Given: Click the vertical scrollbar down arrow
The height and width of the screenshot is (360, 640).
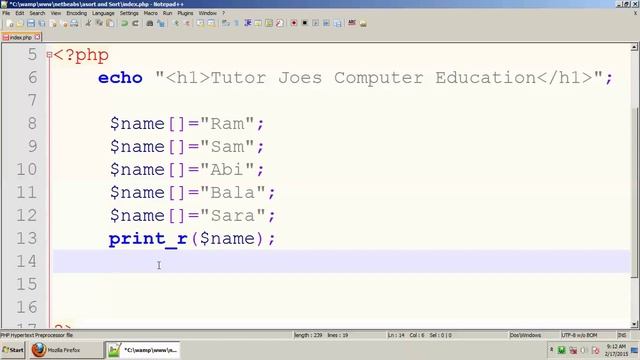Looking at the screenshot, I should click(634, 324).
